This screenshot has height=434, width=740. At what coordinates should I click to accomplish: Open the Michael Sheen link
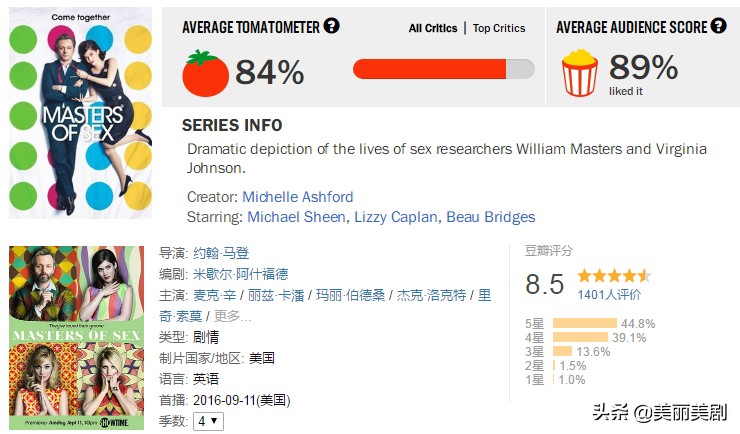coord(296,217)
